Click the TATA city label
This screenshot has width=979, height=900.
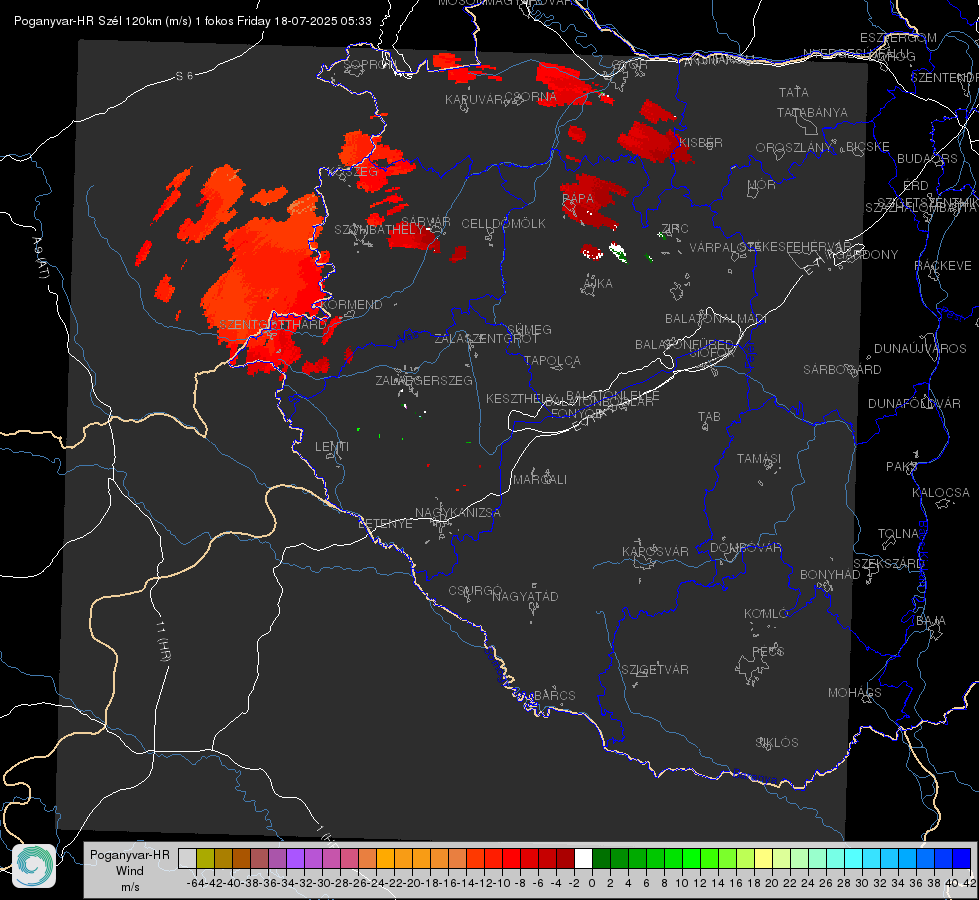[794, 92]
